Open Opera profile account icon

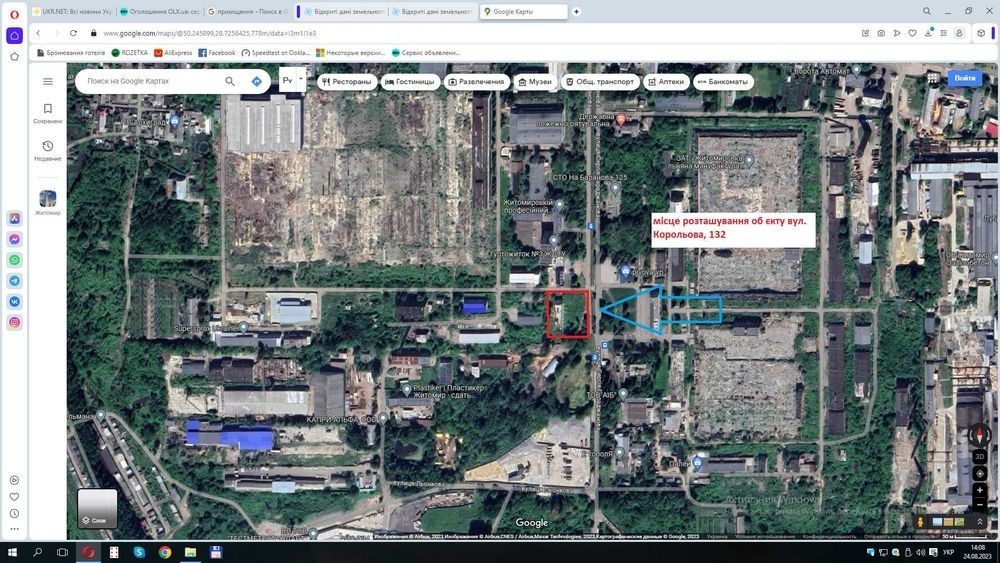click(x=959, y=33)
